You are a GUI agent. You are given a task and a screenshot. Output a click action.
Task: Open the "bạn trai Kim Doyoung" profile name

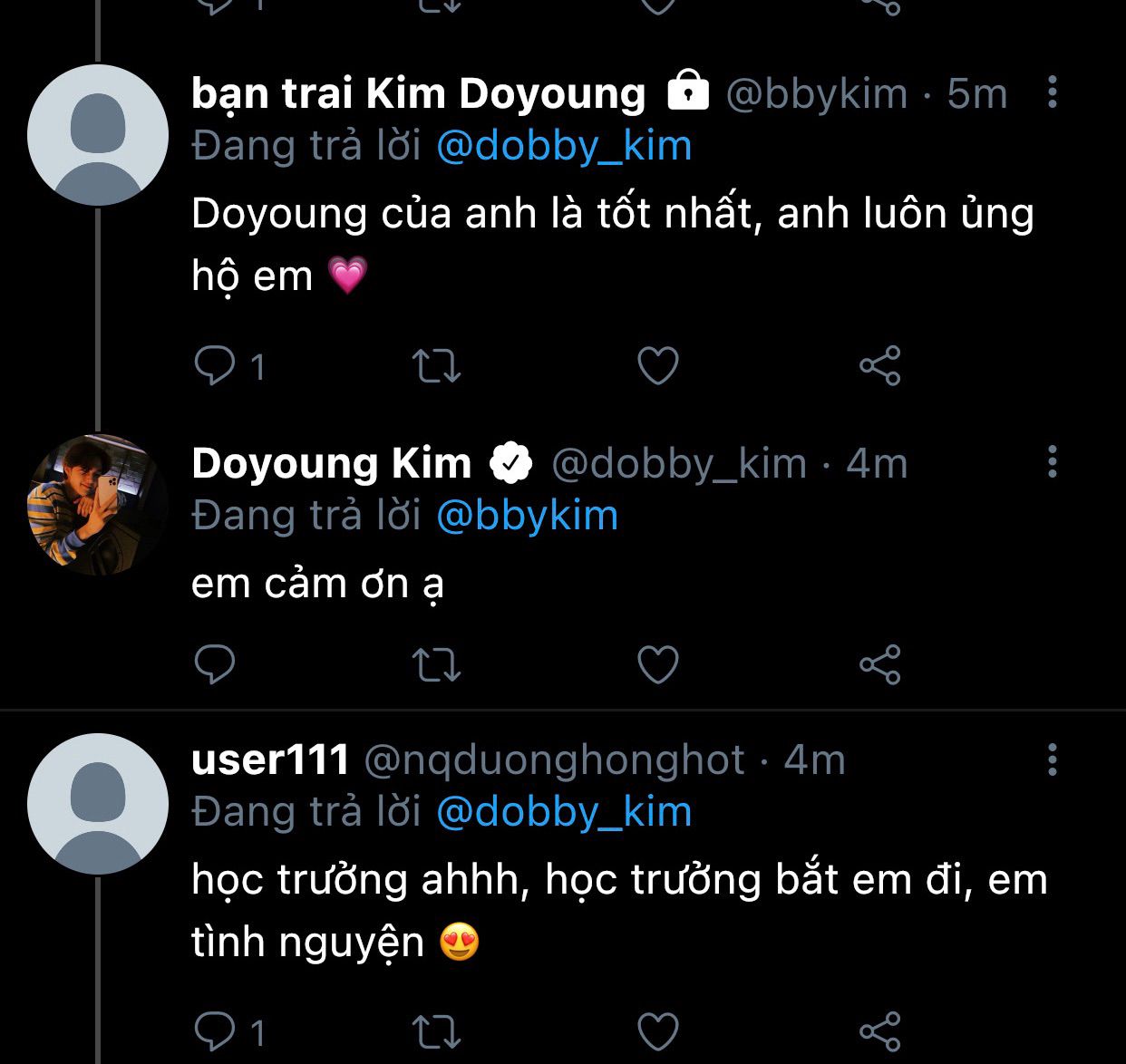click(418, 93)
